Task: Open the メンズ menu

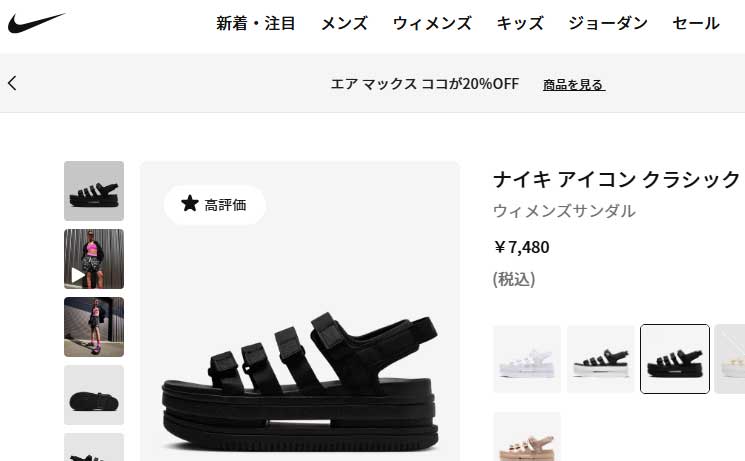Action: coord(344,23)
